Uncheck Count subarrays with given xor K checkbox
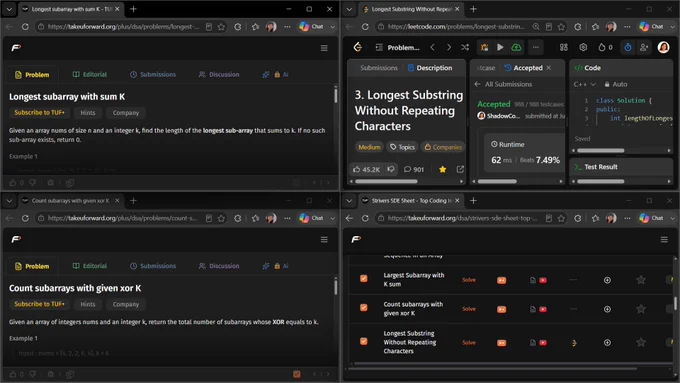The height and width of the screenshot is (383, 680). pyautogui.click(x=363, y=308)
